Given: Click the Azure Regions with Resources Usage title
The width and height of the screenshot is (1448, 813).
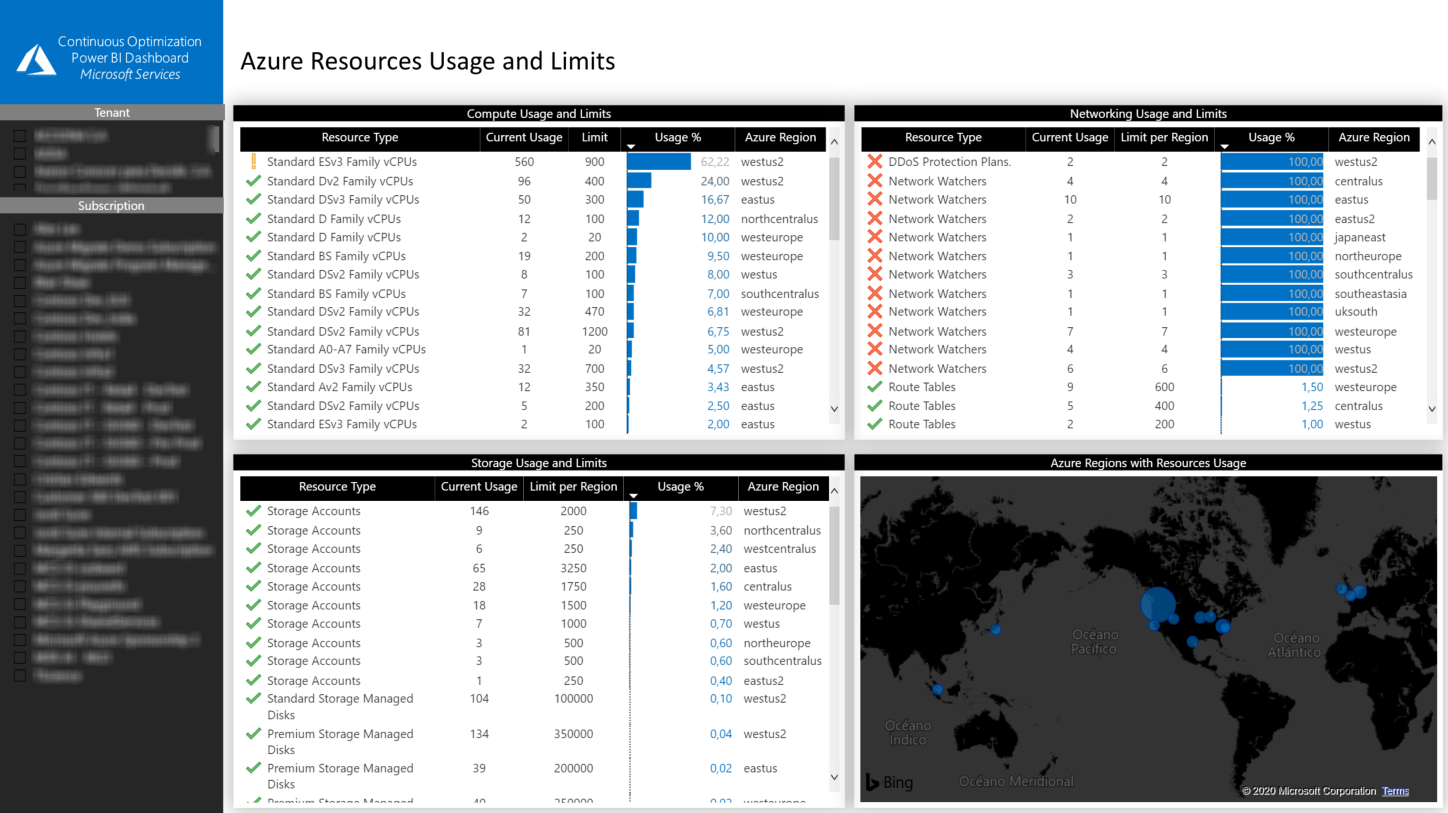Looking at the screenshot, I should click(x=1148, y=463).
